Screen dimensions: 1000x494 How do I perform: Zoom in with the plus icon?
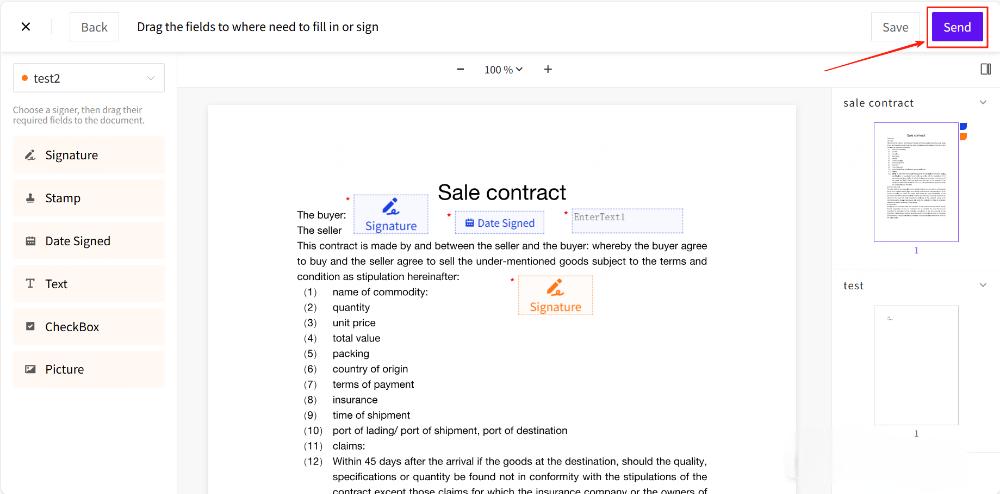[548, 70]
